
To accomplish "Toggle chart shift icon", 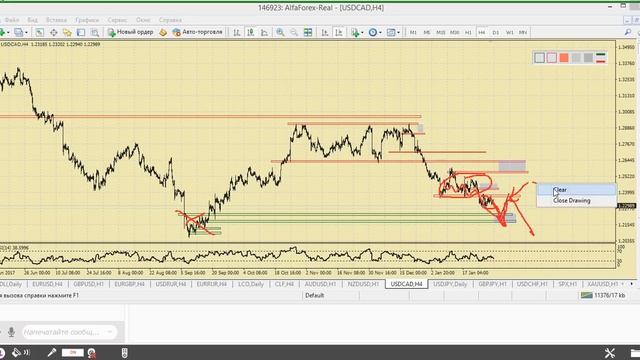I will click(x=339, y=32).
